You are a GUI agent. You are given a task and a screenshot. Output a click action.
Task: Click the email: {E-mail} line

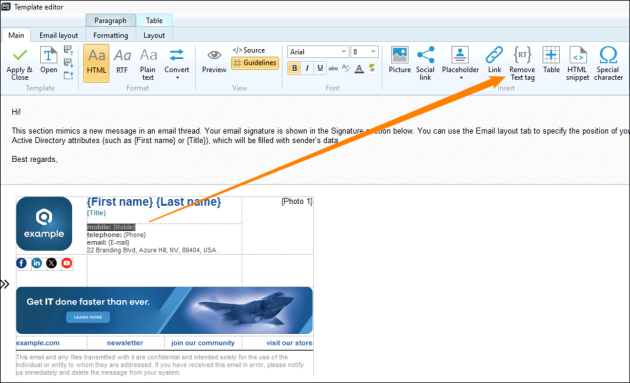[108, 242]
